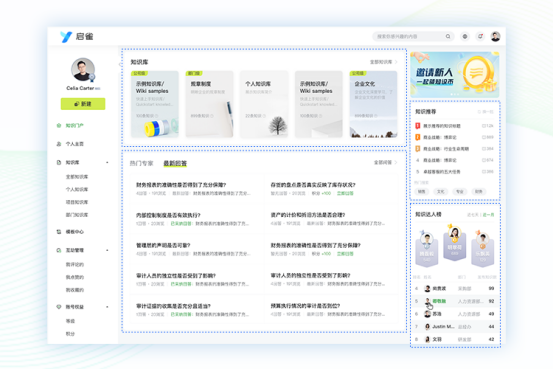Switch to the 热门专家 tab
Screen dimensions: 553x369
coord(141,163)
